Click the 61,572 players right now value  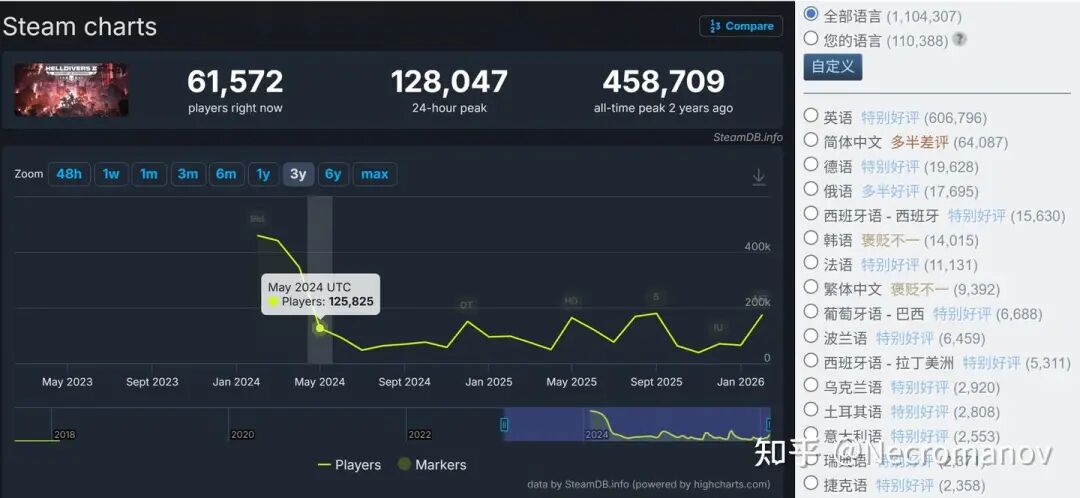[235, 82]
